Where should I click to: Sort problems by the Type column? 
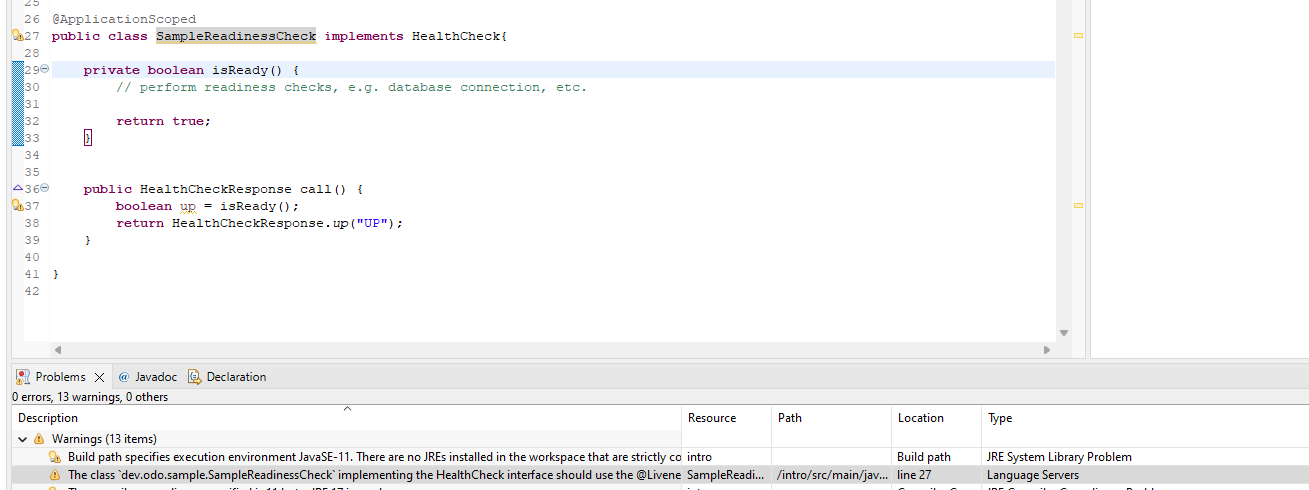point(1146,418)
